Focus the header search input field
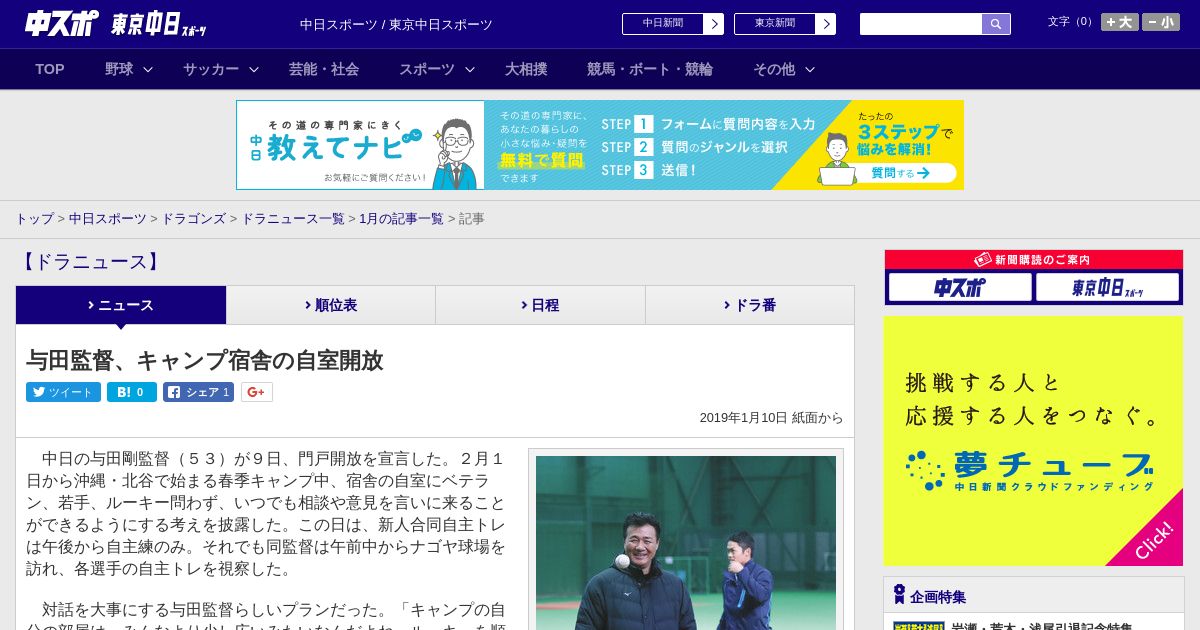Viewport: 1200px width, 630px height. click(x=921, y=24)
